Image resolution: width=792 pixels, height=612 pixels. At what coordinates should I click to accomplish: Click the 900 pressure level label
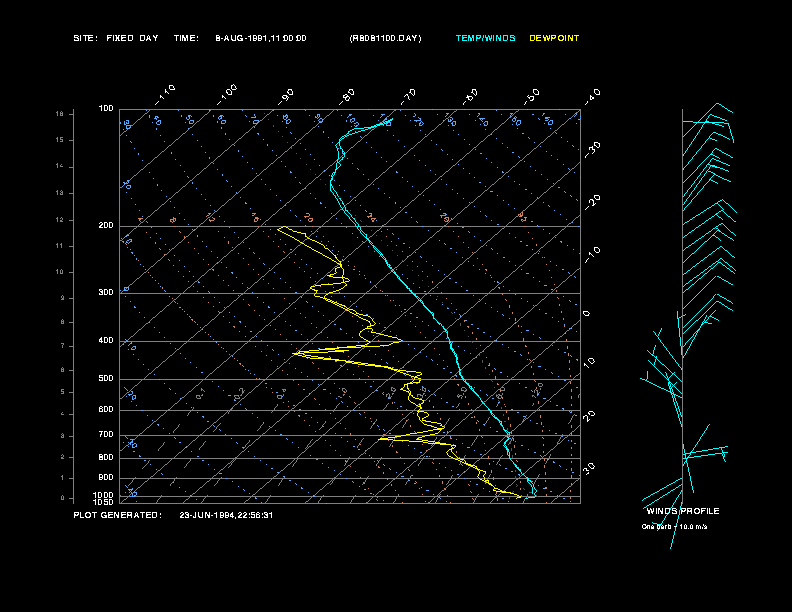click(106, 478)
